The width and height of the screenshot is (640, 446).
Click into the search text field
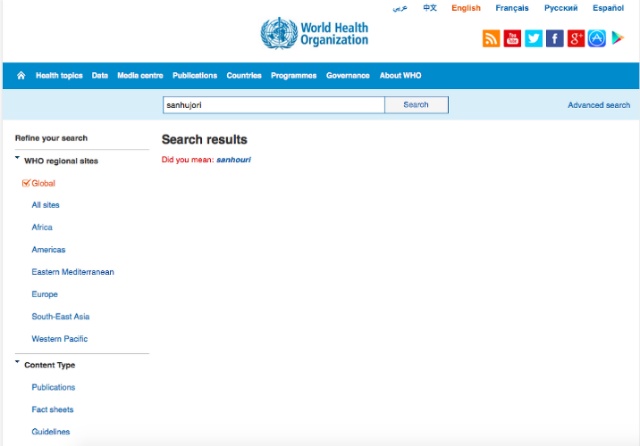(x=273, y=105)
